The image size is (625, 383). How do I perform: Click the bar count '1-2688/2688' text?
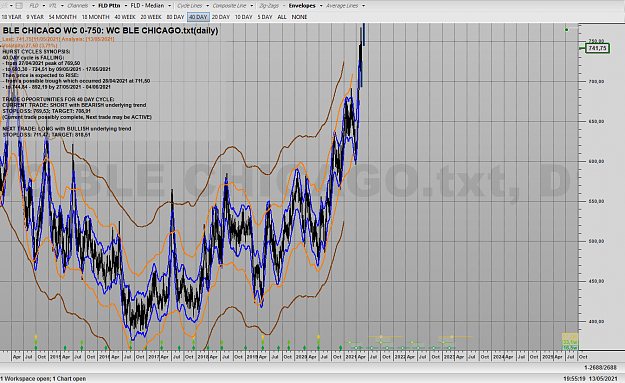coord(601,367)
